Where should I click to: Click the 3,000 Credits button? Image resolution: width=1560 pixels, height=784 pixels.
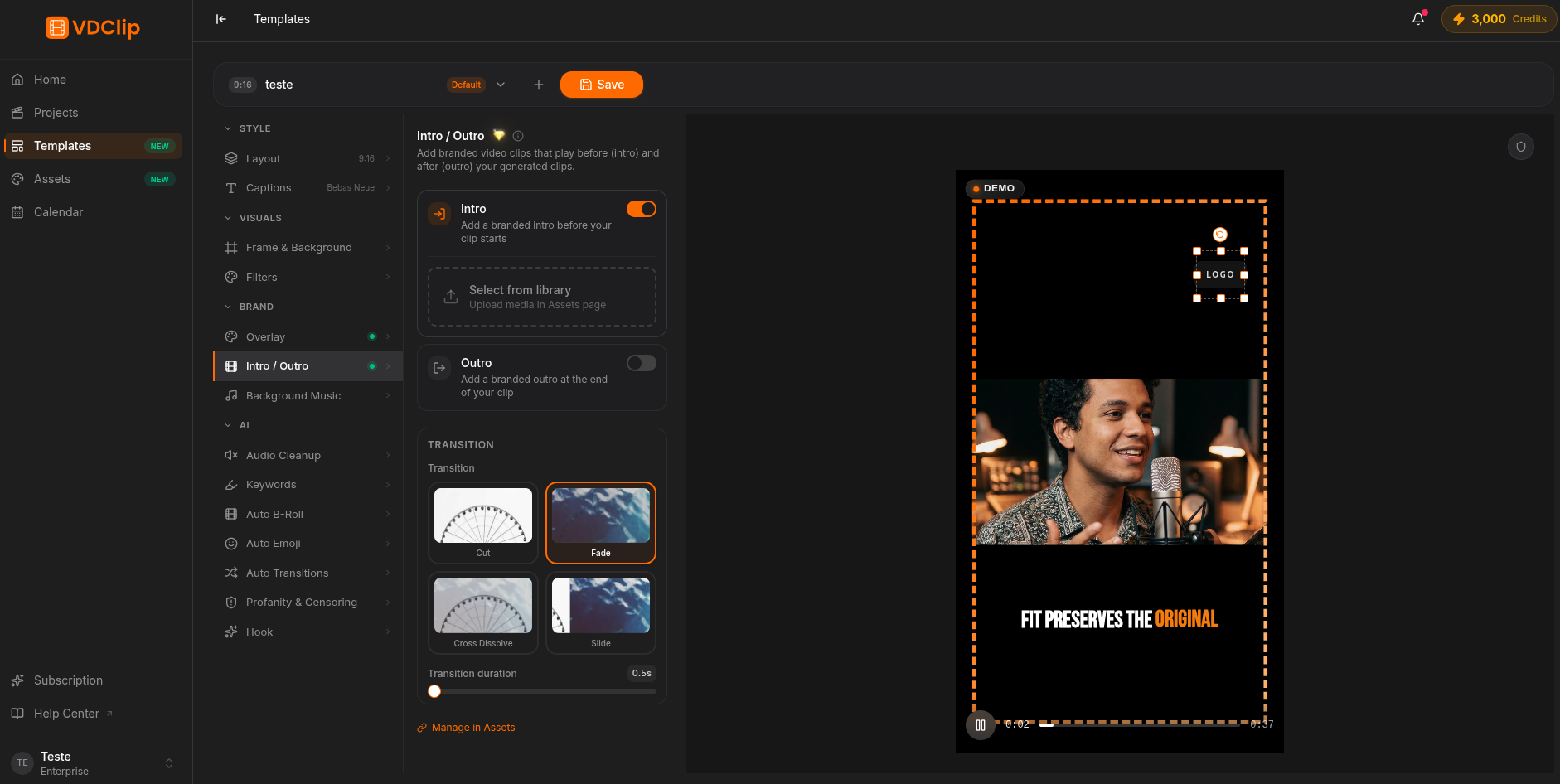click(1499, 19)
